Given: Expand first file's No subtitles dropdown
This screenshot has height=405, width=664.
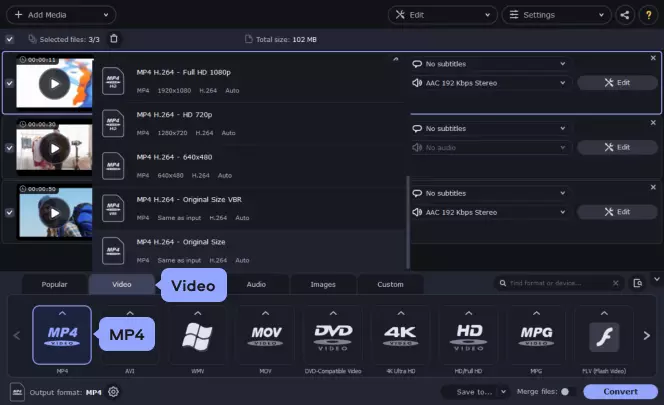Looking at the screenshot, I should [489, 64].
